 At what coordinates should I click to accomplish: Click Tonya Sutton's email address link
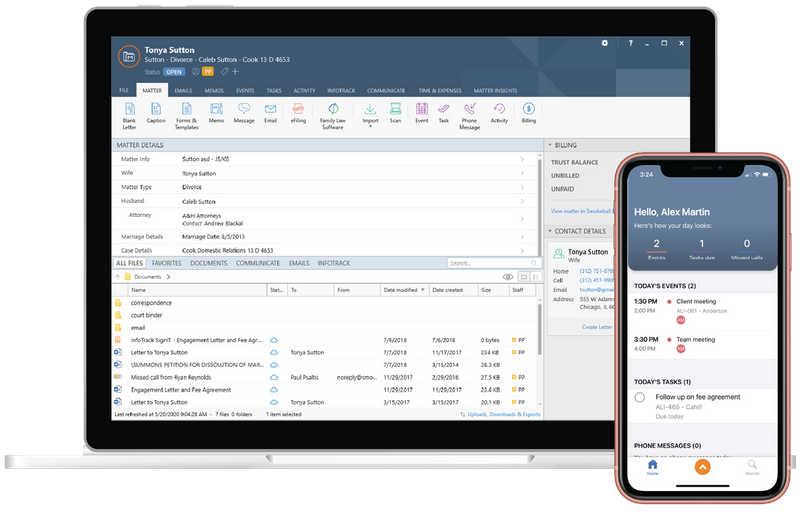pyautogui.click(x=597, y=289)
